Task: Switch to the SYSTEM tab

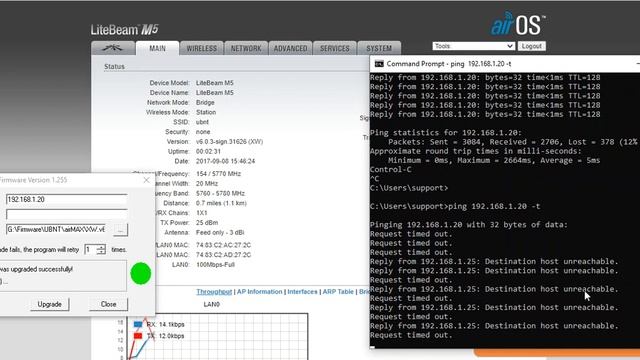Action: [379, 48]
